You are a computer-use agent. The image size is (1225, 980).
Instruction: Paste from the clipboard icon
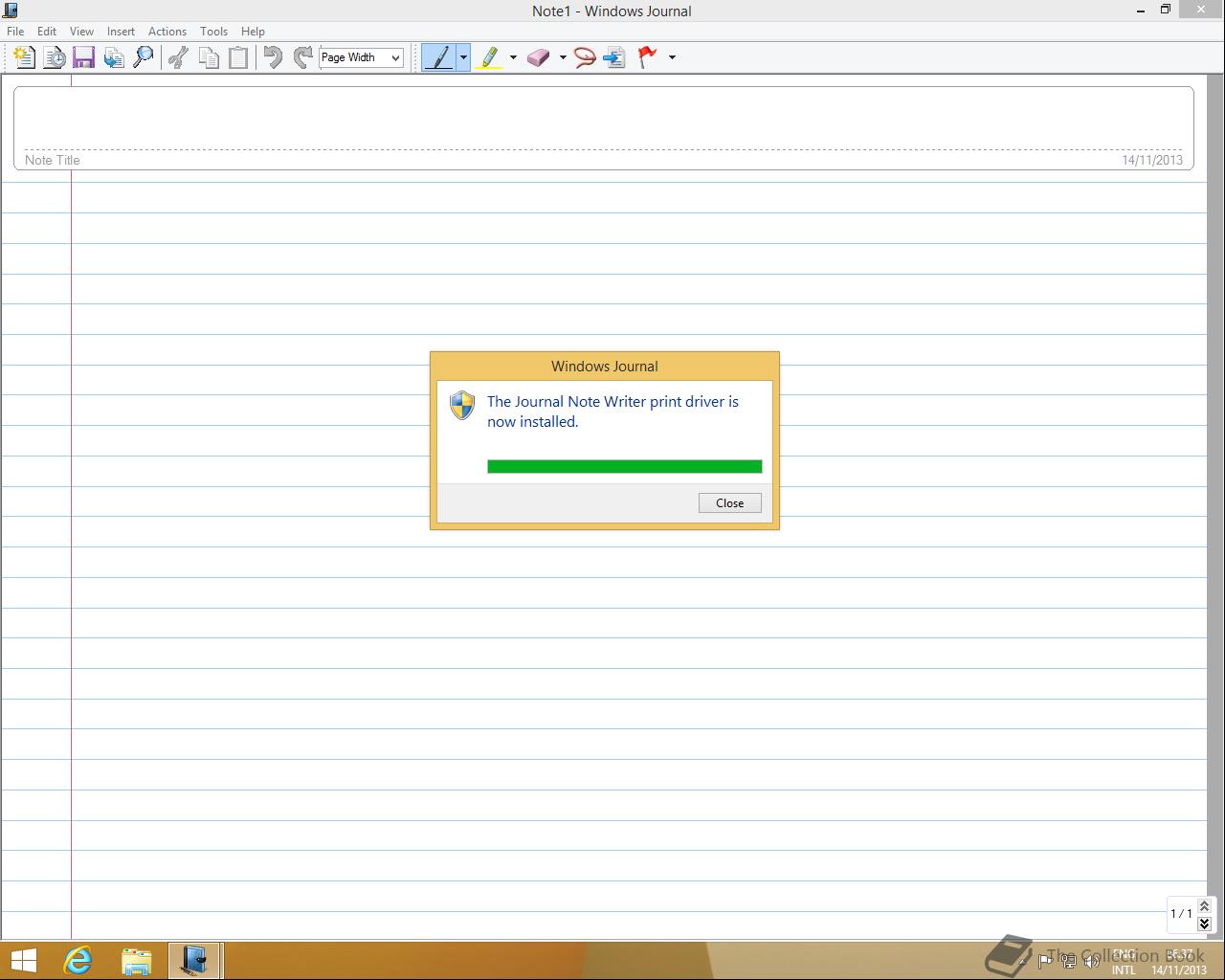(x=237, y=57)
